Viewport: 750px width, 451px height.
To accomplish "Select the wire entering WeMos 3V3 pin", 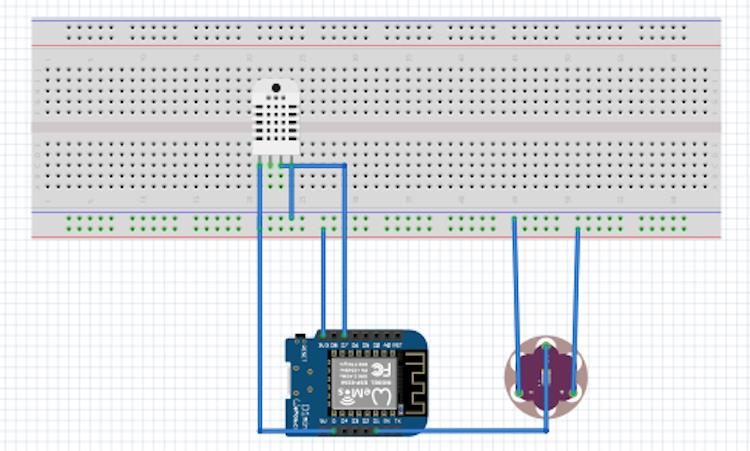I will click(323, 290).
